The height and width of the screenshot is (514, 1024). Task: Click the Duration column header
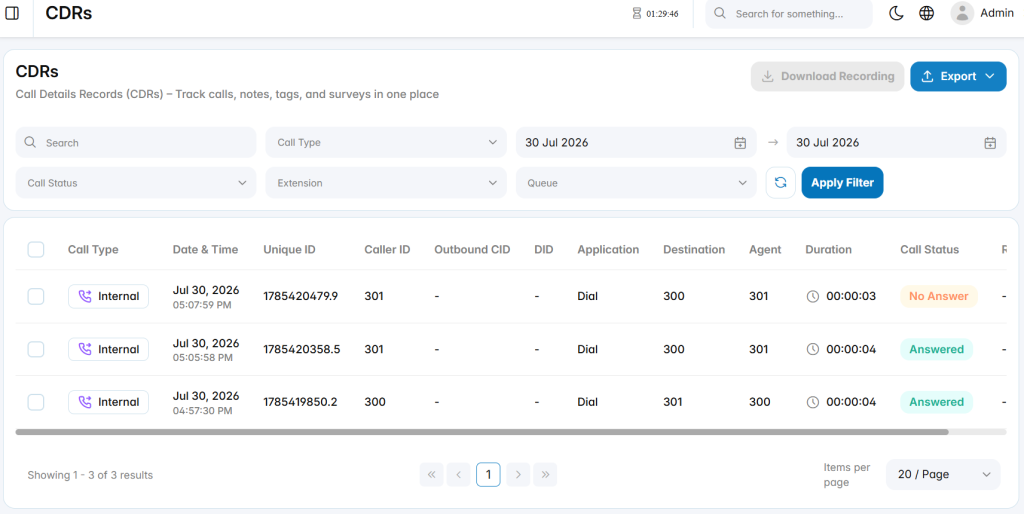(828, 249)
